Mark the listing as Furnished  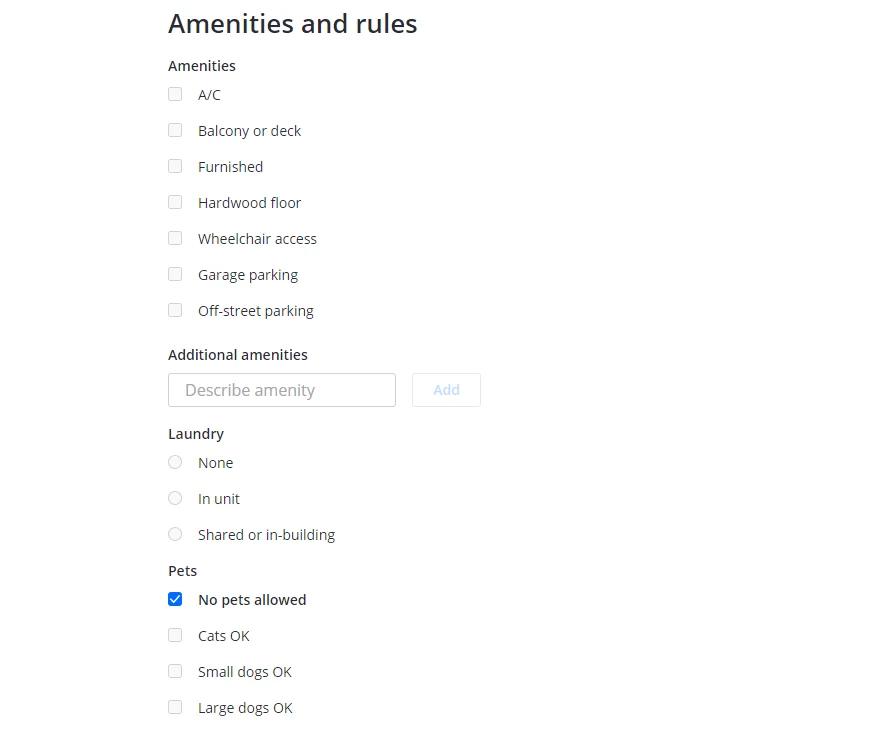[175, 166]
